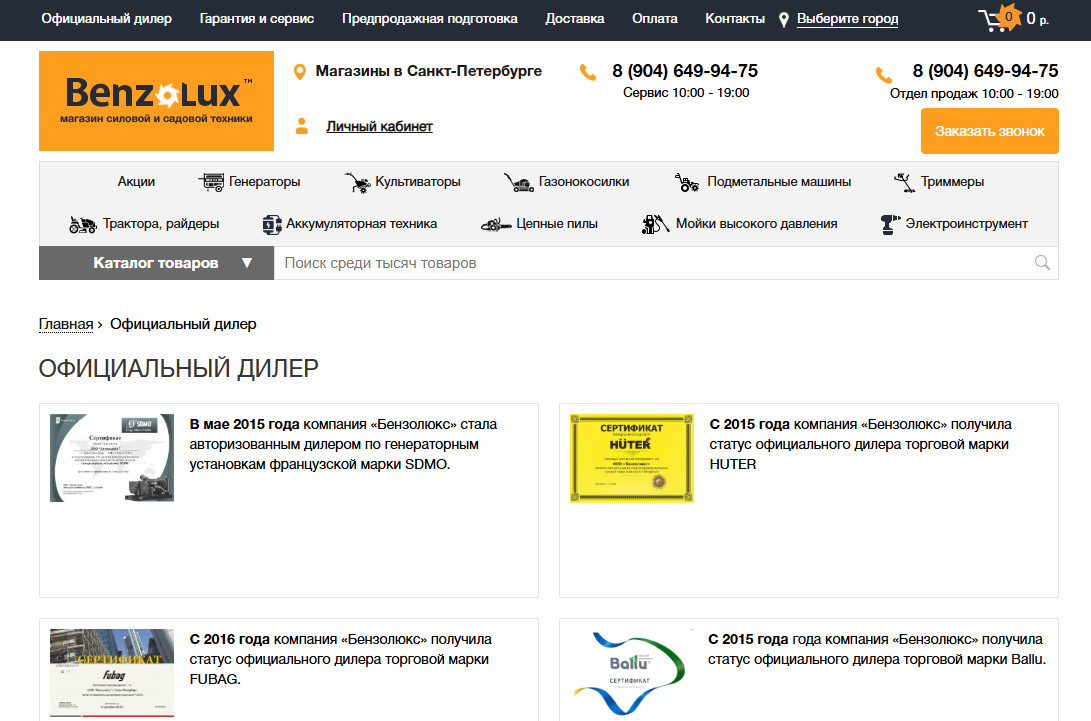Open the Выберите город selector
Screen dimensions: 1091x721
pyautogui.click(x=845, y=18)
